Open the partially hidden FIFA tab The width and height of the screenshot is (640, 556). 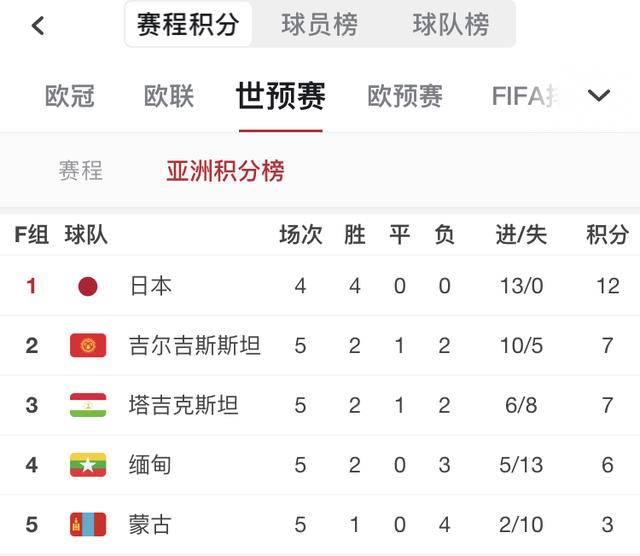525,96
